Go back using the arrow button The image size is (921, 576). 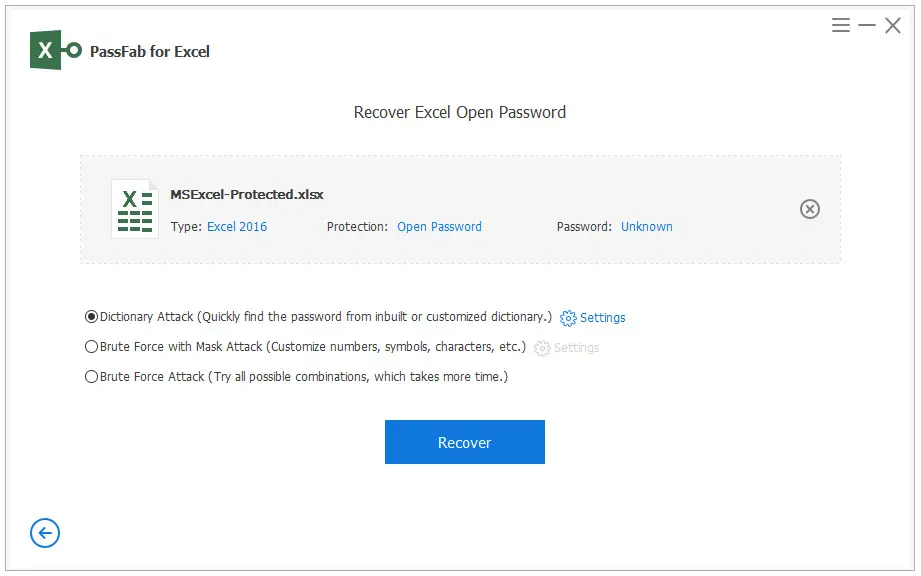point(45,533)
